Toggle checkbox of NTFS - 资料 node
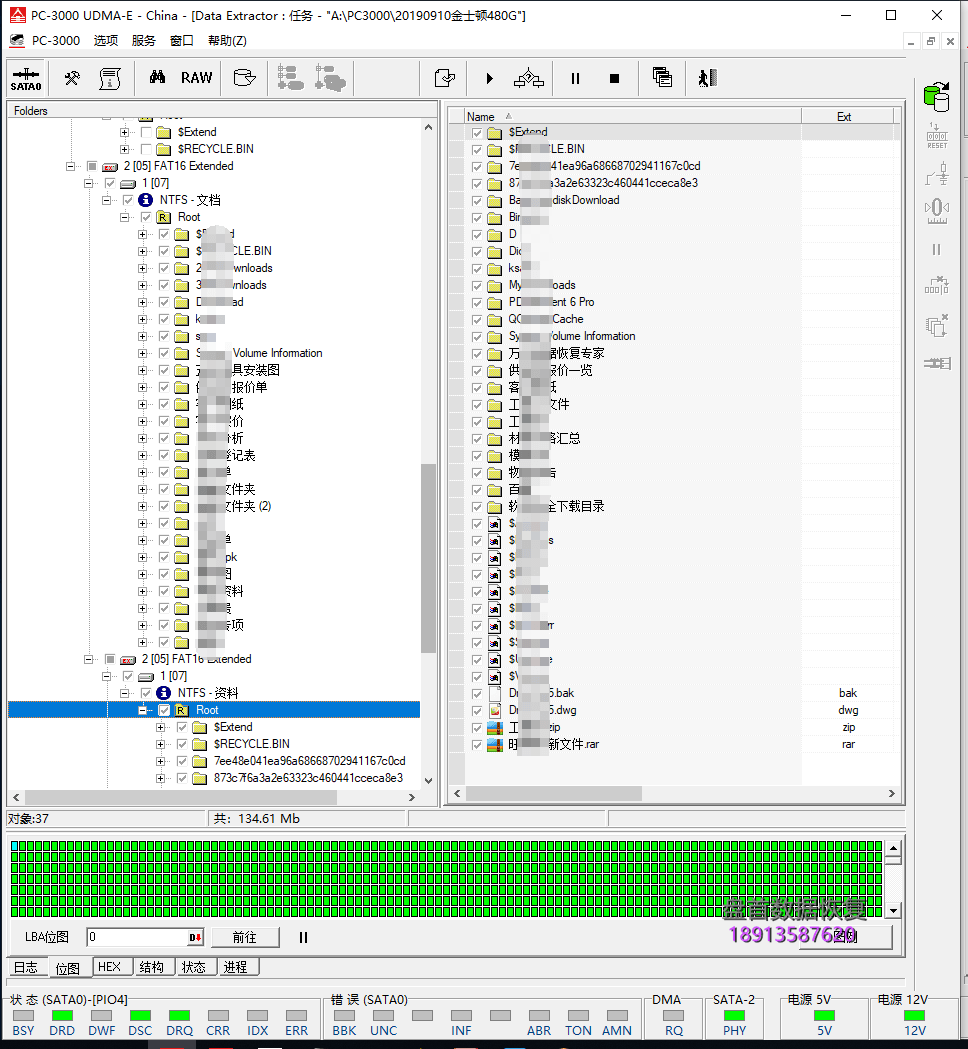Screen dimensions: 968x1049 [146, 693]
